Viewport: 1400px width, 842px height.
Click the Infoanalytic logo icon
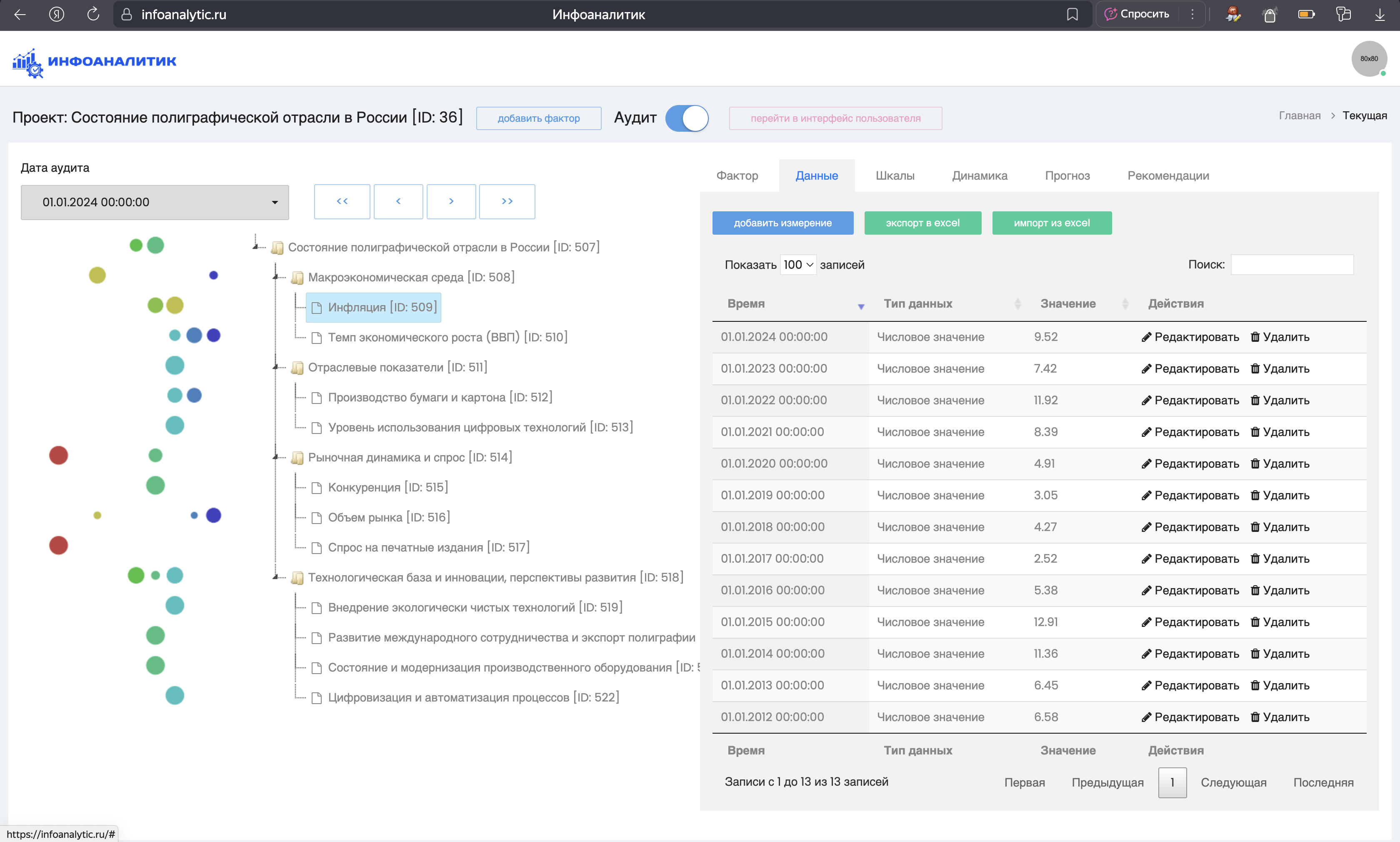[x=27, y=63]
